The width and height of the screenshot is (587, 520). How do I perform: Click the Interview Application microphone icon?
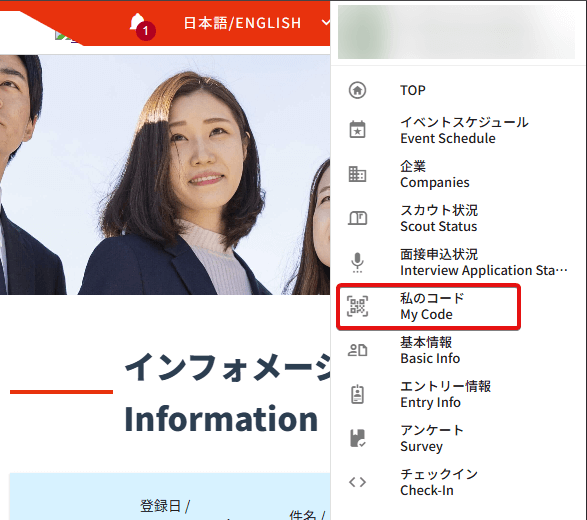[358, 262]
